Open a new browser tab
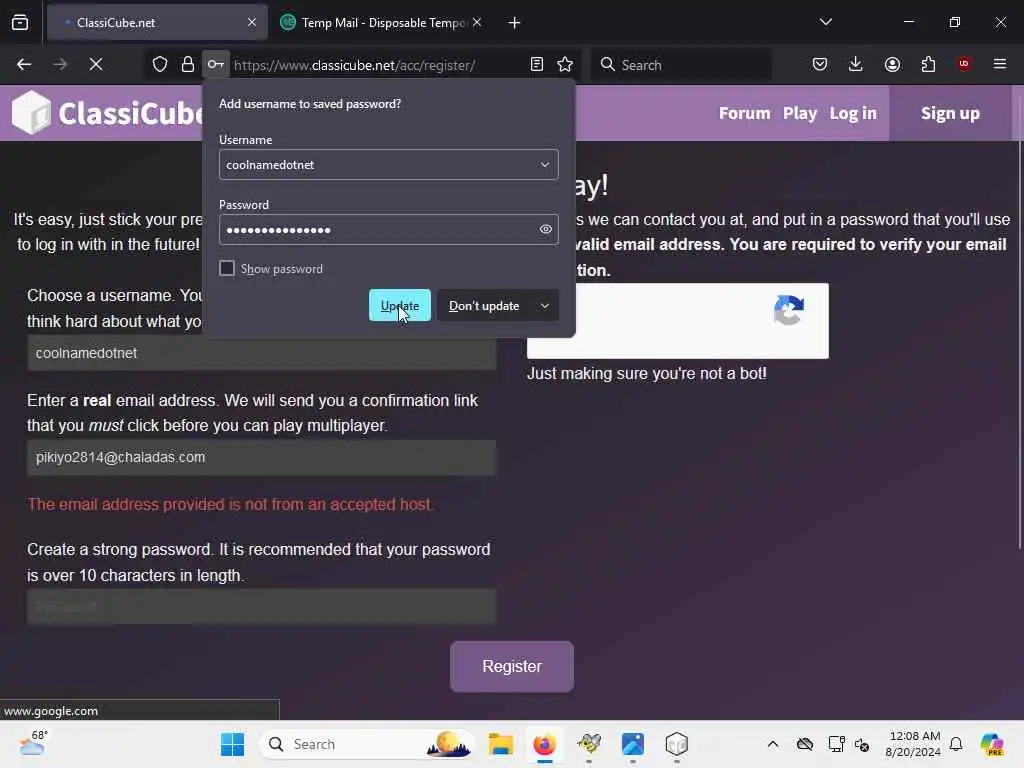The image size is (1024, 768). [515, 23]
